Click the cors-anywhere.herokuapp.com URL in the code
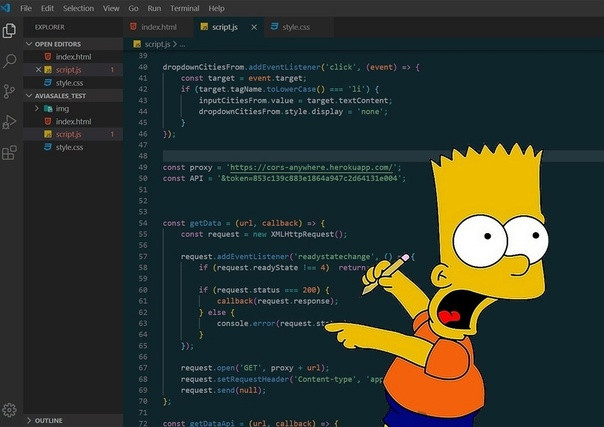 coord(312,167)
